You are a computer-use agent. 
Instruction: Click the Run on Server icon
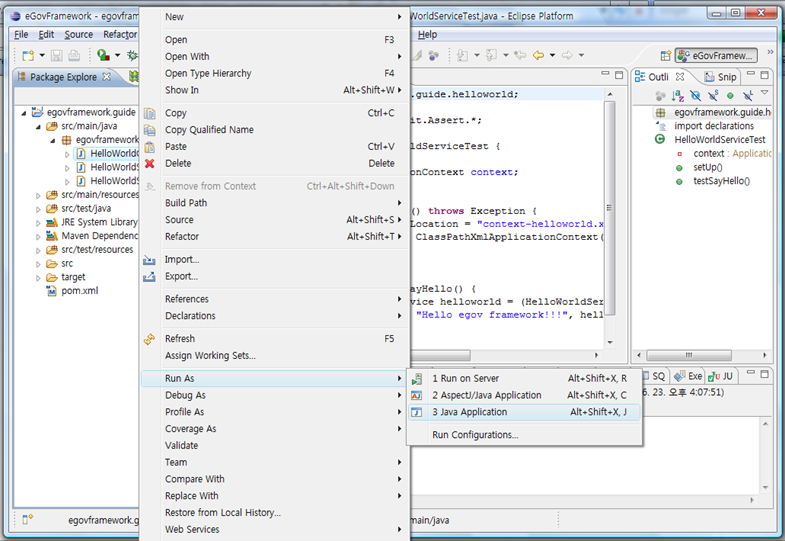click(x=418, y=379)
